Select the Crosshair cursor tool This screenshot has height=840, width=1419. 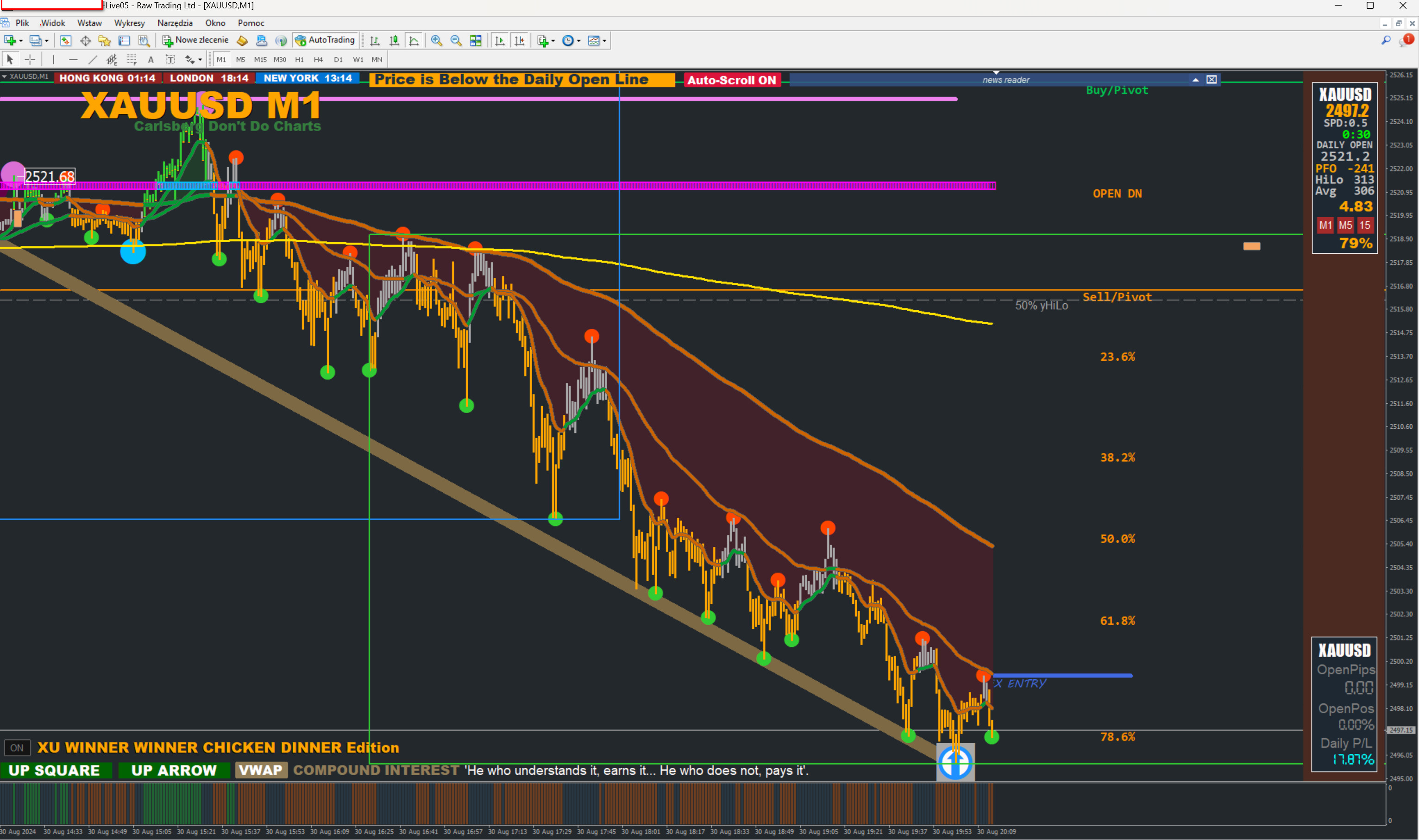coord(30,59)
